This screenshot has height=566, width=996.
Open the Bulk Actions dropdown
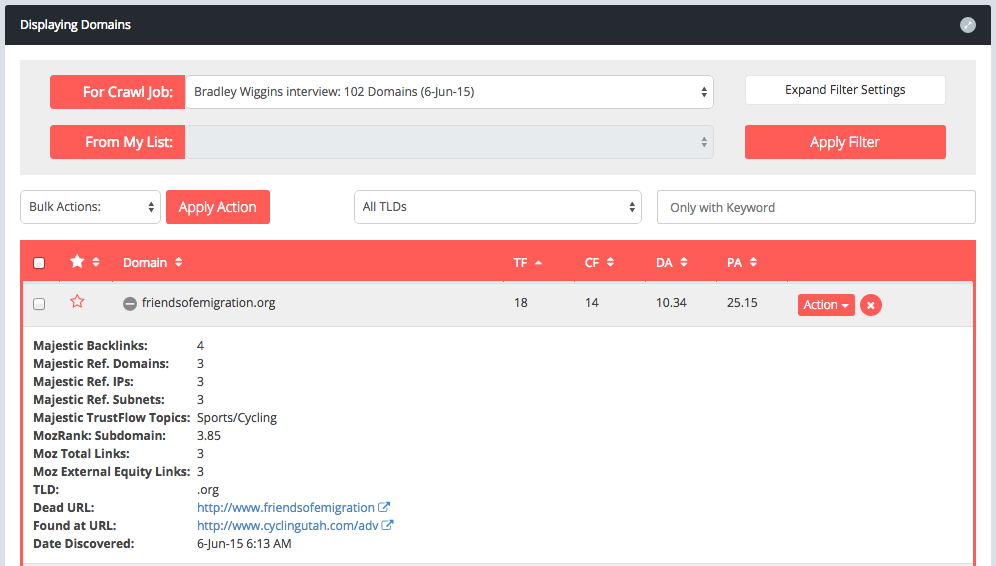click(90, 207)
